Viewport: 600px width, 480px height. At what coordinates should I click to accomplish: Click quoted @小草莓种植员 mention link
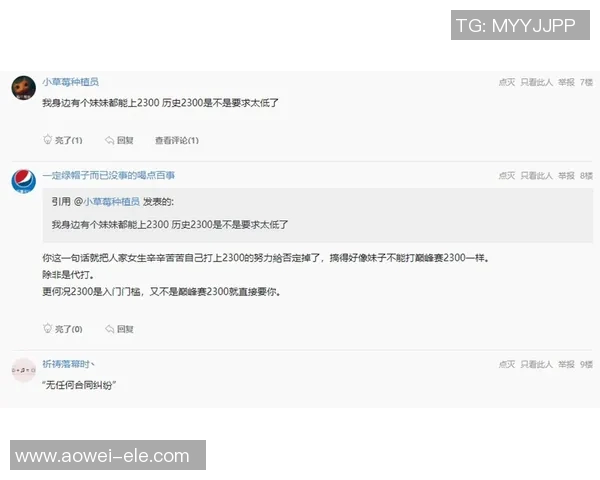coord(107,202)
